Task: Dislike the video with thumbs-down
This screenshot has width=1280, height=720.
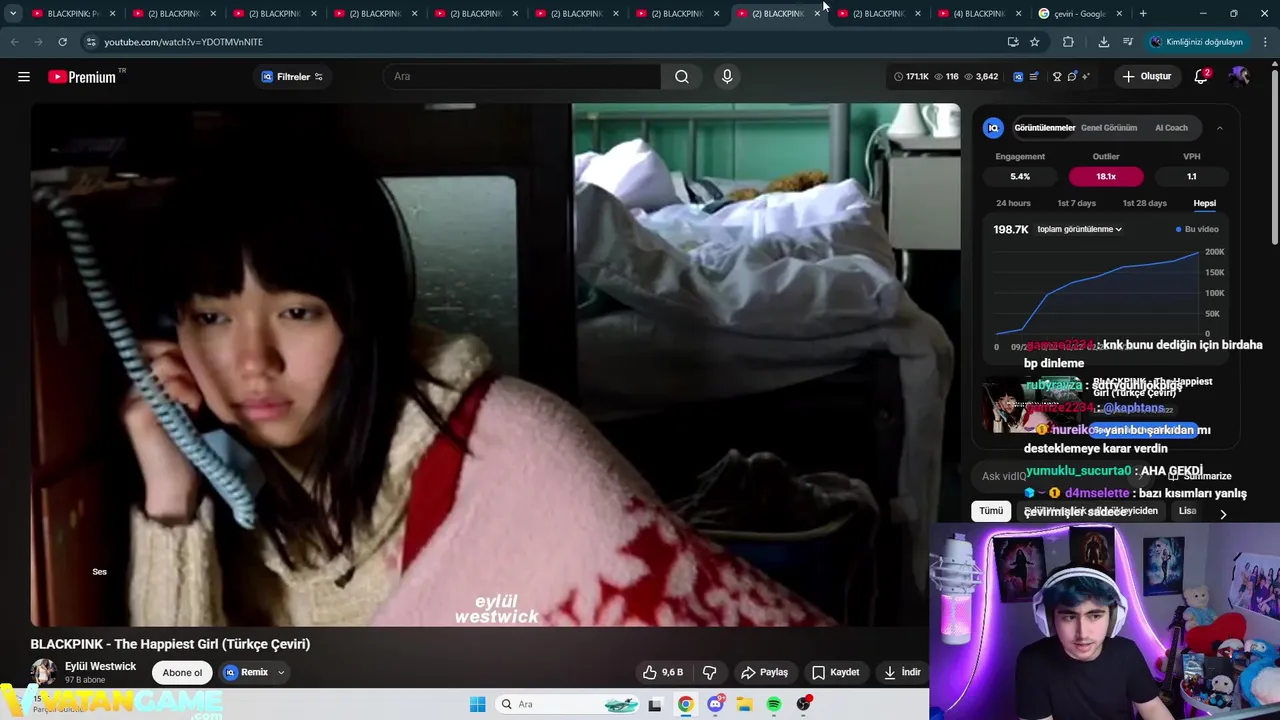Action: (709, 672)
